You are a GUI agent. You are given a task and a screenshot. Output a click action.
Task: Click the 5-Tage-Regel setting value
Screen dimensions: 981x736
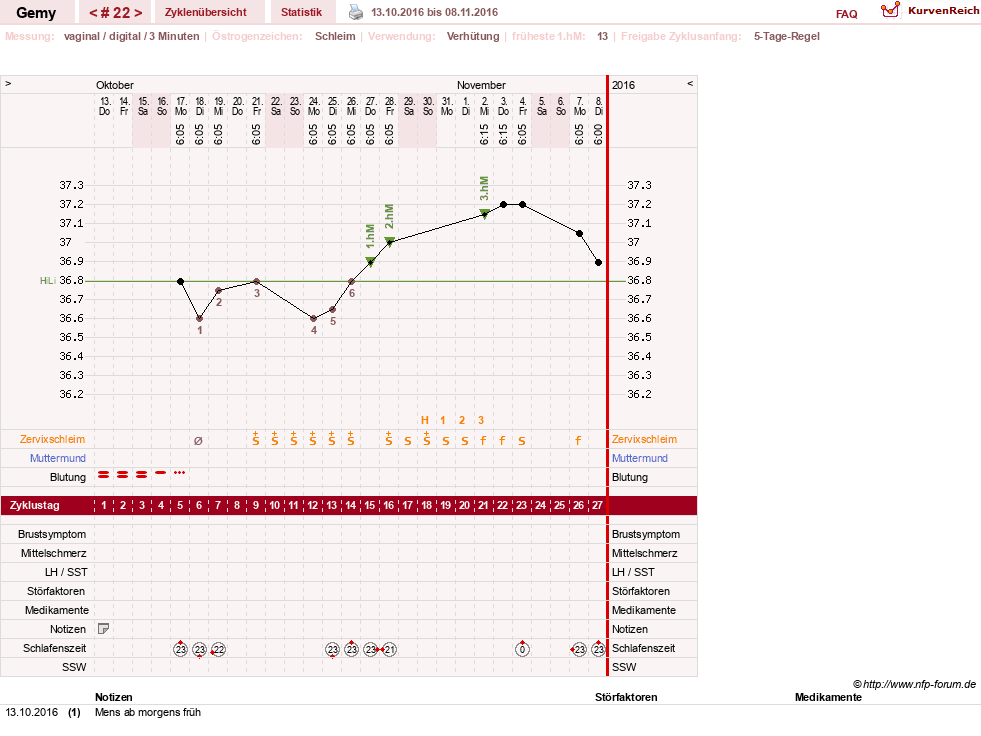[786, 36]
